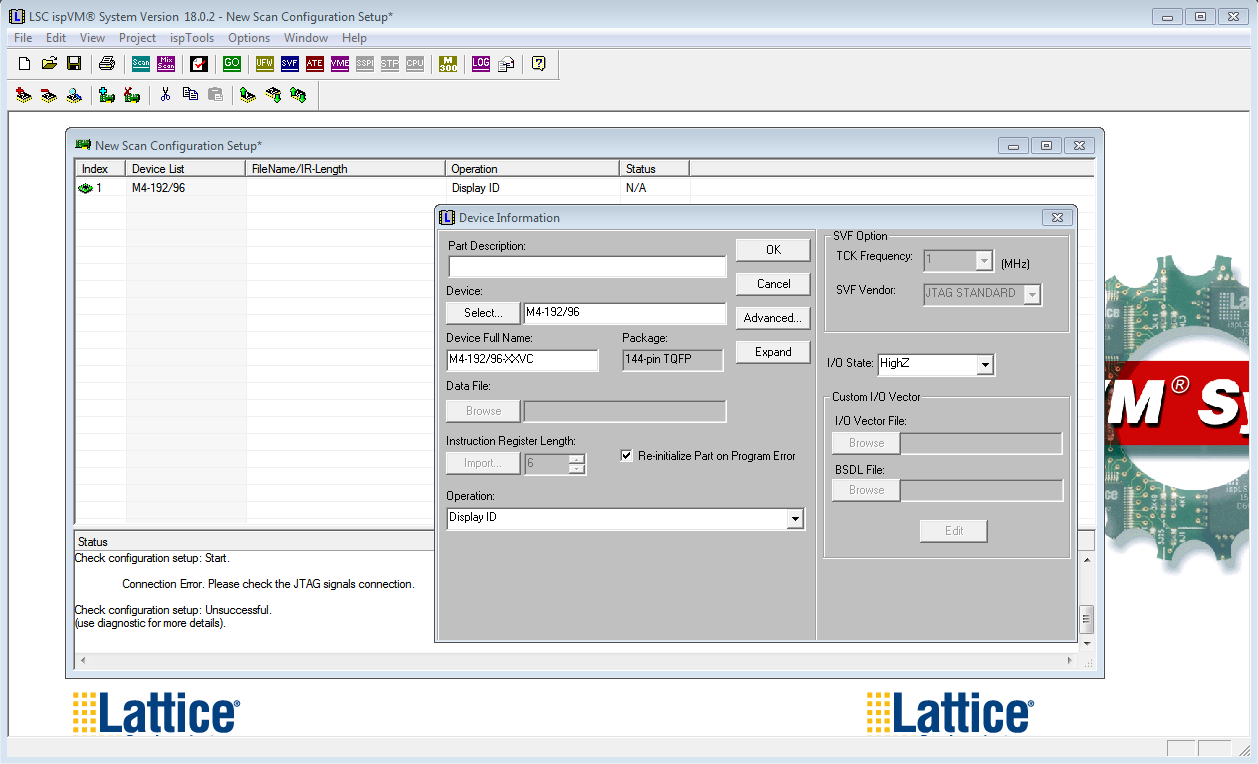Click the green GO icon
Image resolution: width=1258 pixels, height=764 pixels.
point(232,64)
